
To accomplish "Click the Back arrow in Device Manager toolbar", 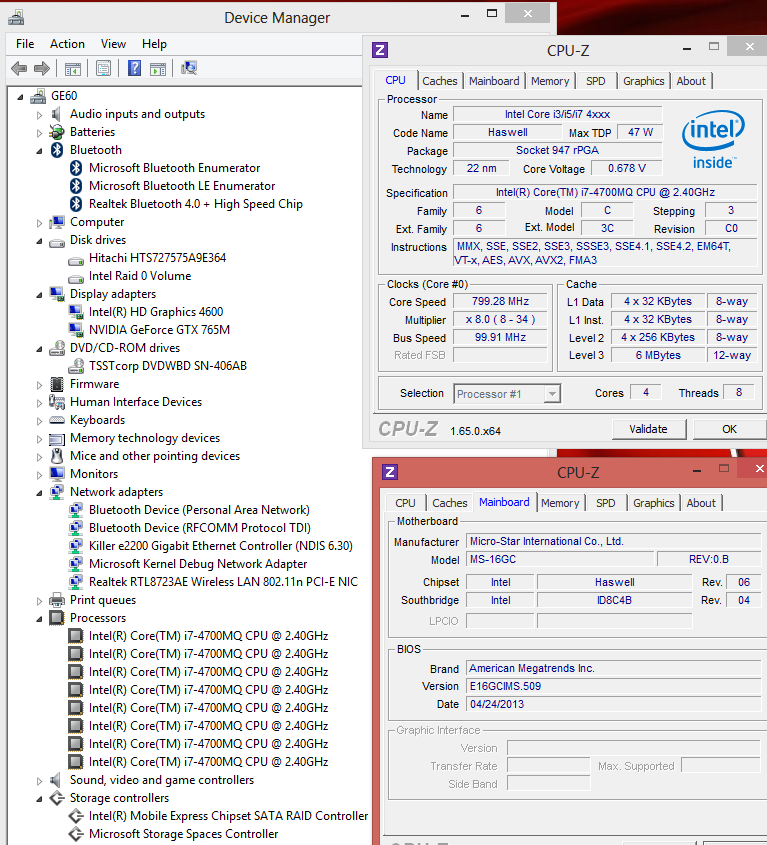I will 18,68.
